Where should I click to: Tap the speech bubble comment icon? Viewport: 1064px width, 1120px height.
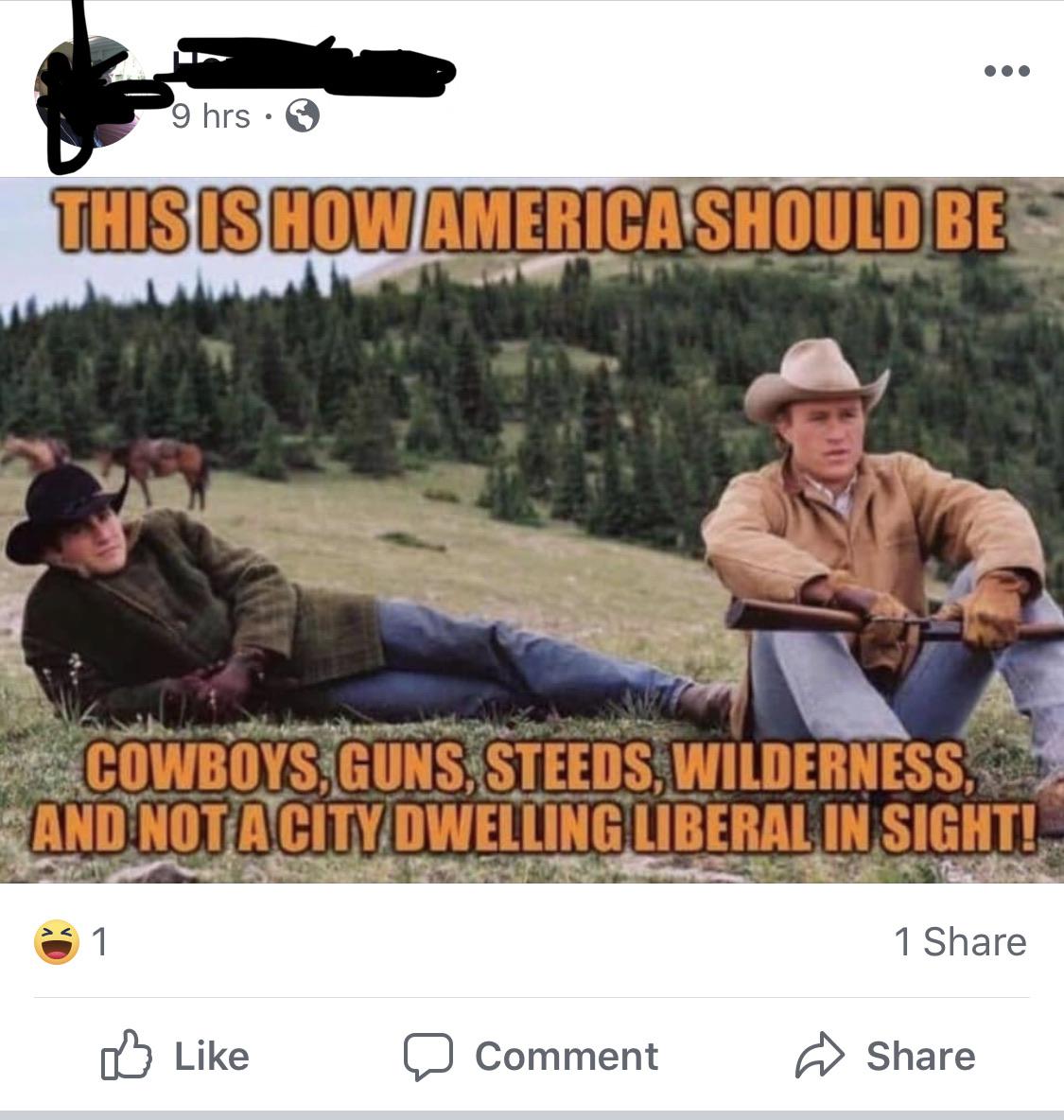click(427, 1056)
